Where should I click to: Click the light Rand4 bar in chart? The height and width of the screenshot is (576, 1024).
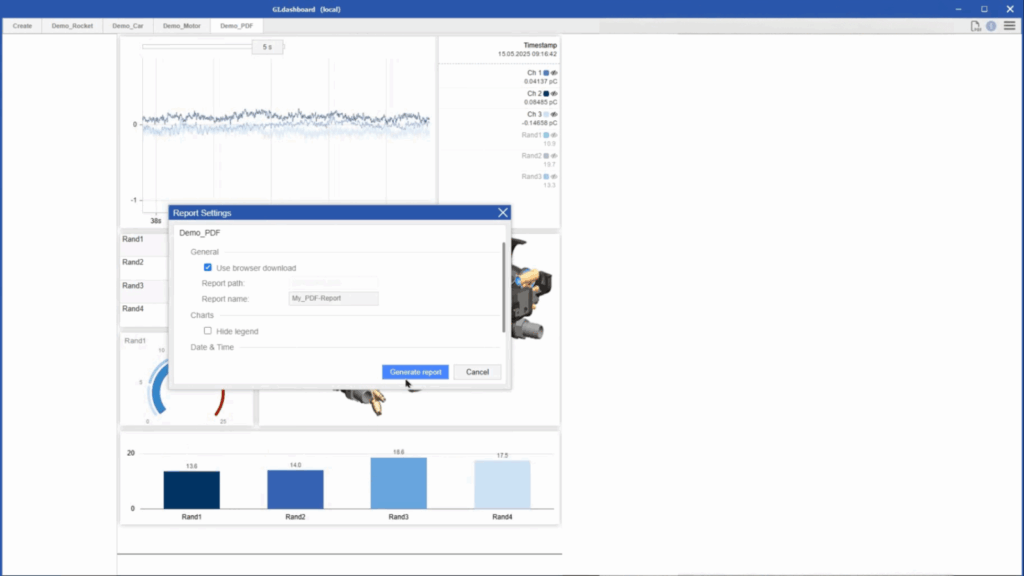502,485
